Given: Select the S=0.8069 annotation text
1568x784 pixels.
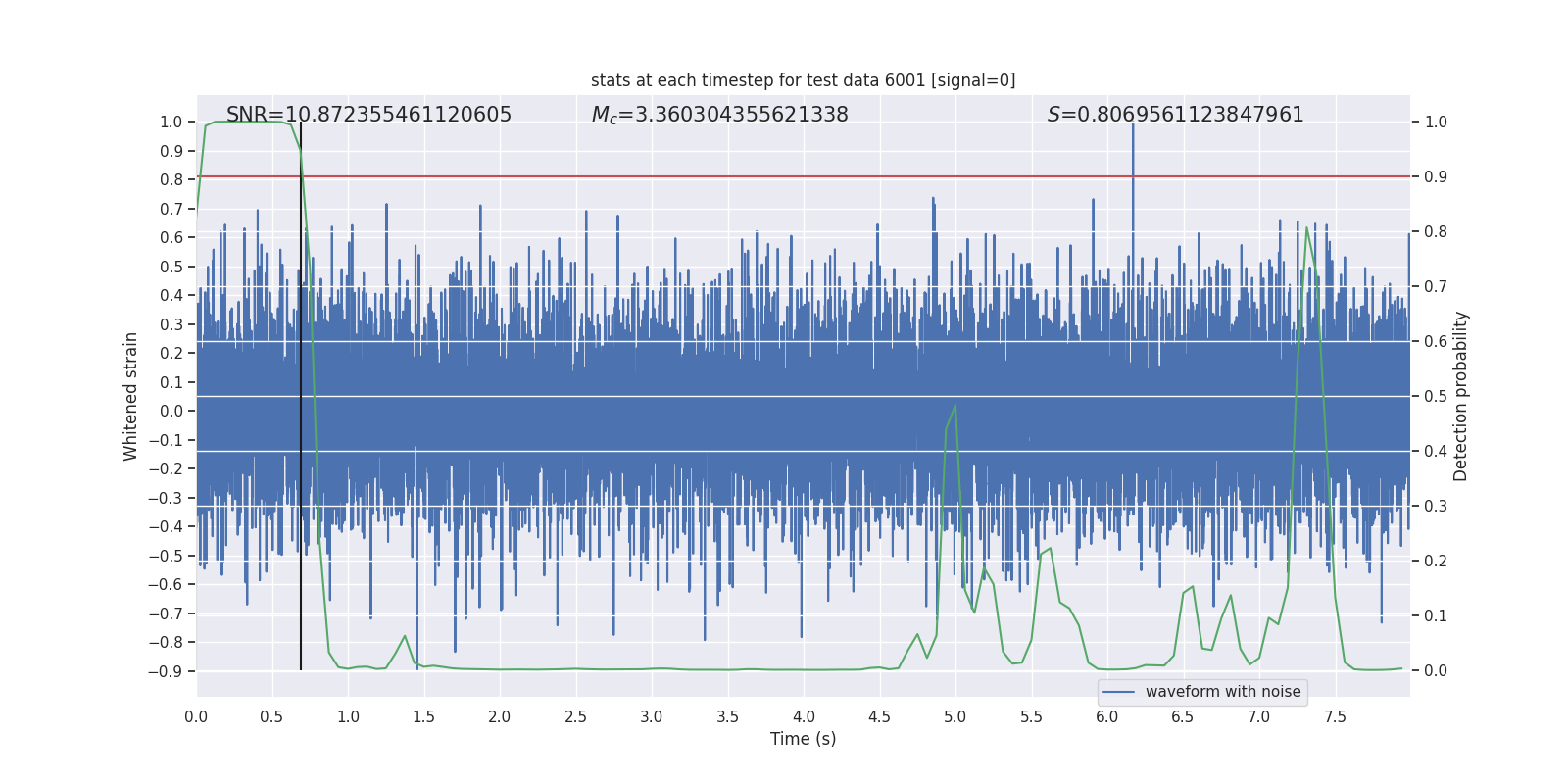Looking at the screenshot, I should pyautogui.click(x=1175, y=115).
